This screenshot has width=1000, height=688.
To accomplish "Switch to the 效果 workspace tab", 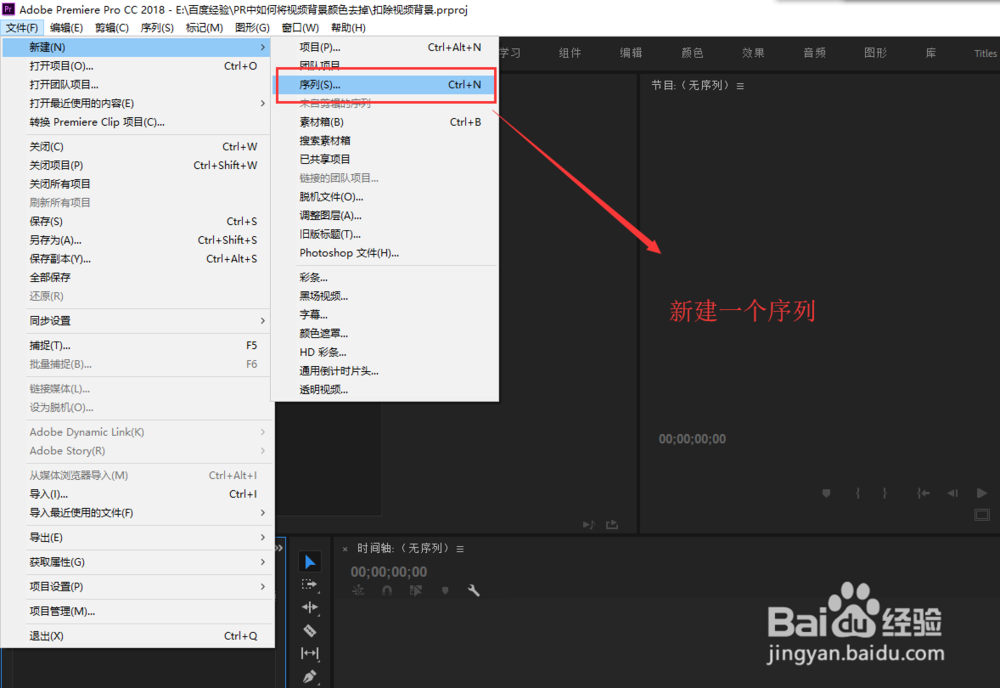I will (753, 53).
